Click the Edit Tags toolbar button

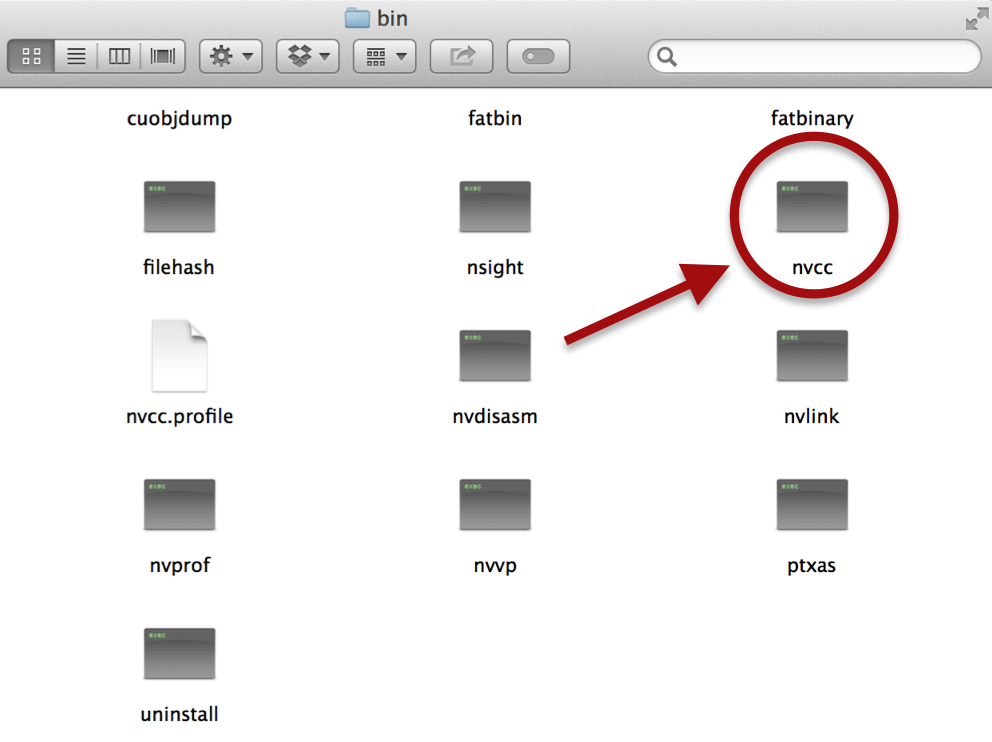tap(538, 56)
